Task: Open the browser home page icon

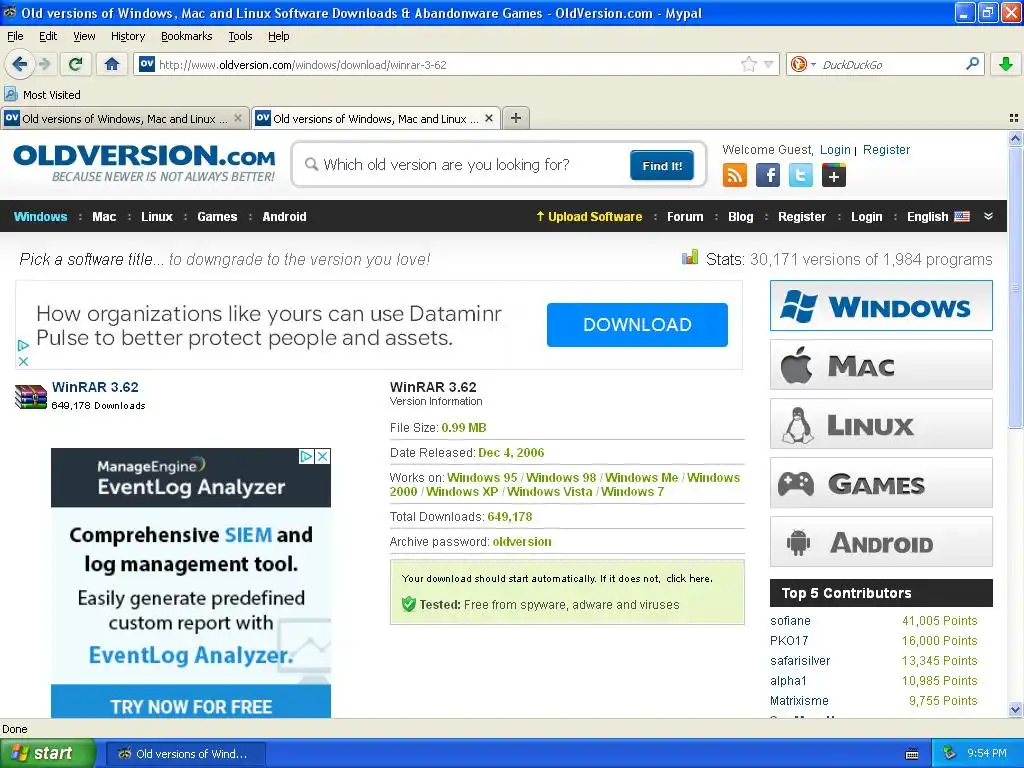Action: 112,64
